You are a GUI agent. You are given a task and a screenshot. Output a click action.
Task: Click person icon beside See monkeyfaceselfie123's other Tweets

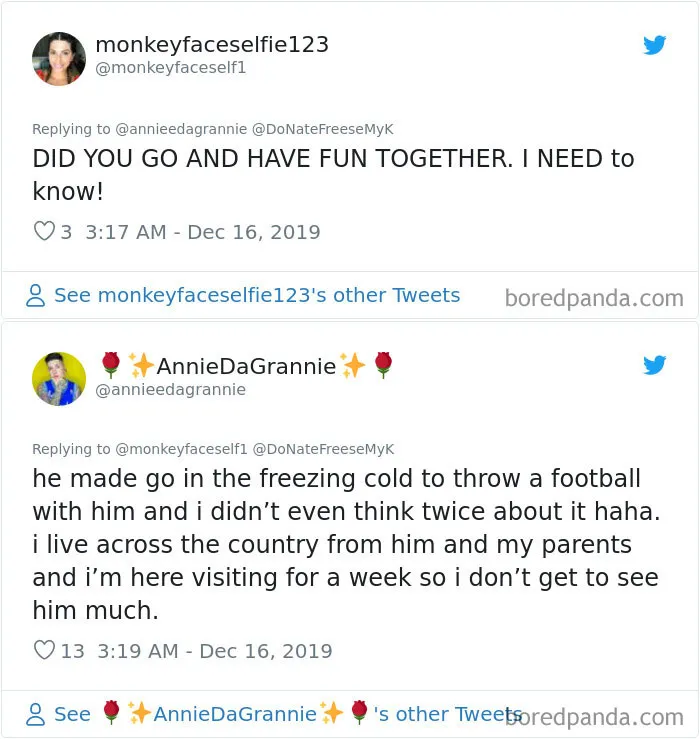35,296
